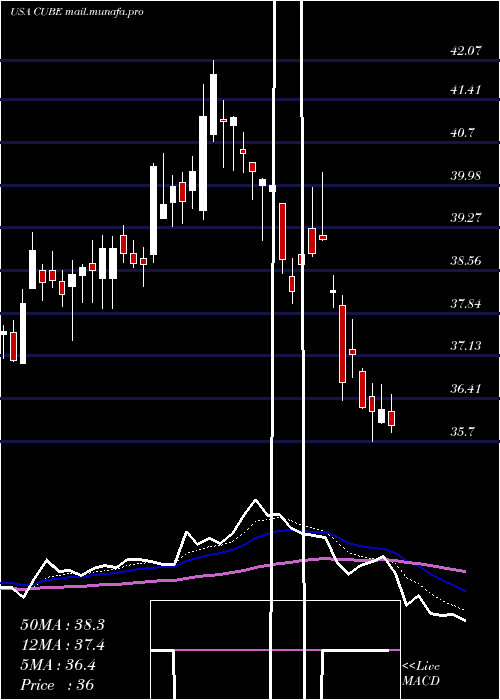The width and height of the screenshot is (500, 700).
Task: Click the 38.56 price level label
Action: [466, 261]
